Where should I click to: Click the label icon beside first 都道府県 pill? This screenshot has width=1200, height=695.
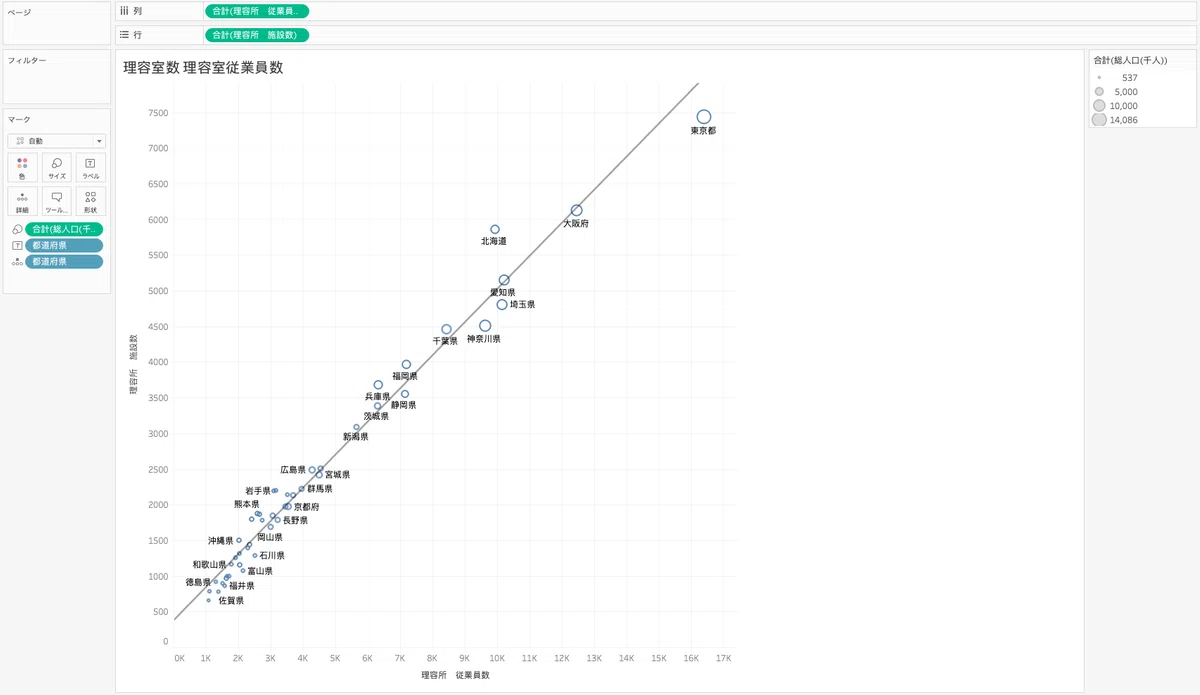tap(17, 245)
